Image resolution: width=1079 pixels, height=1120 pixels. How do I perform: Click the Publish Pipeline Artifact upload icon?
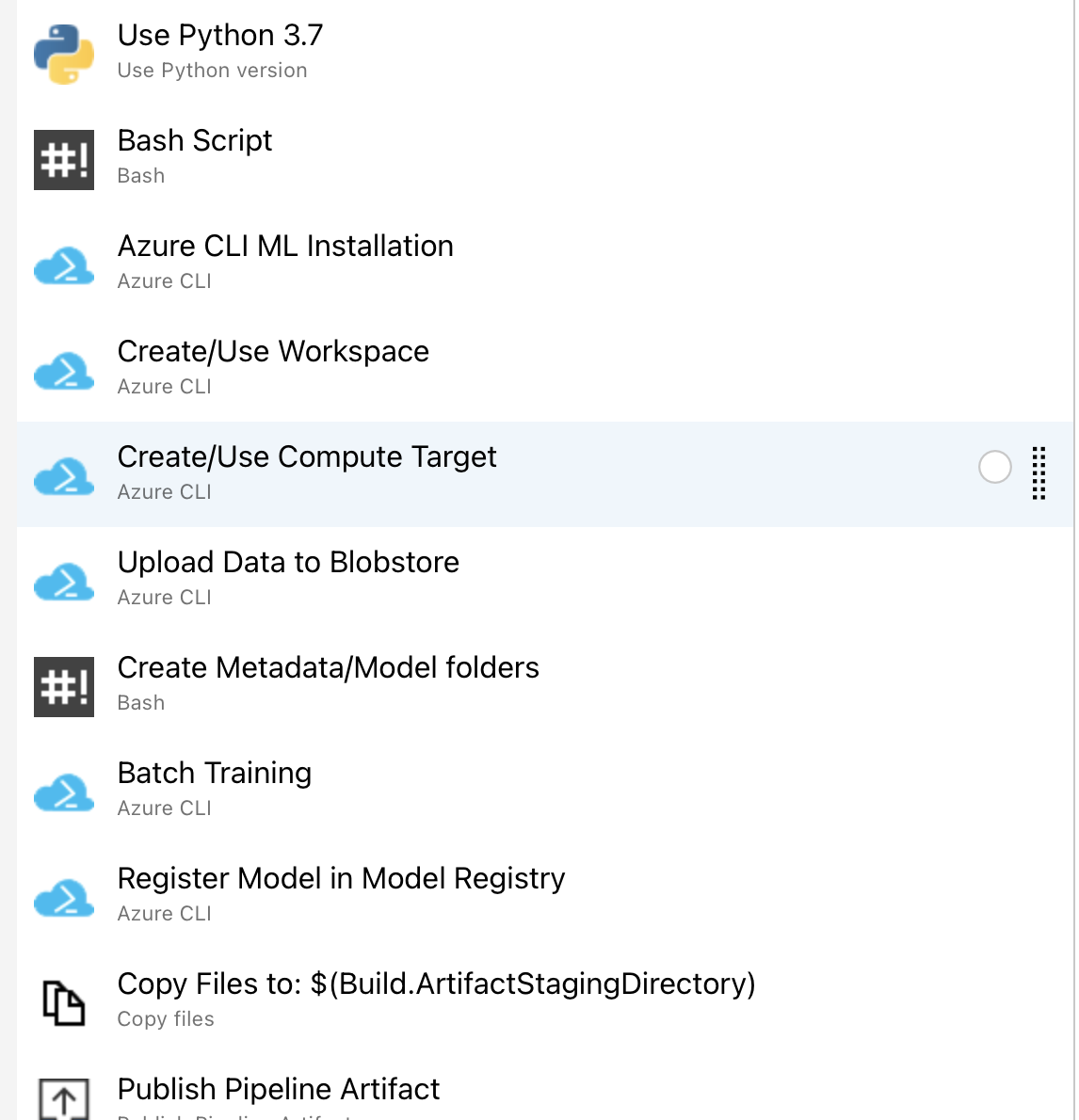coord(63,1096)
